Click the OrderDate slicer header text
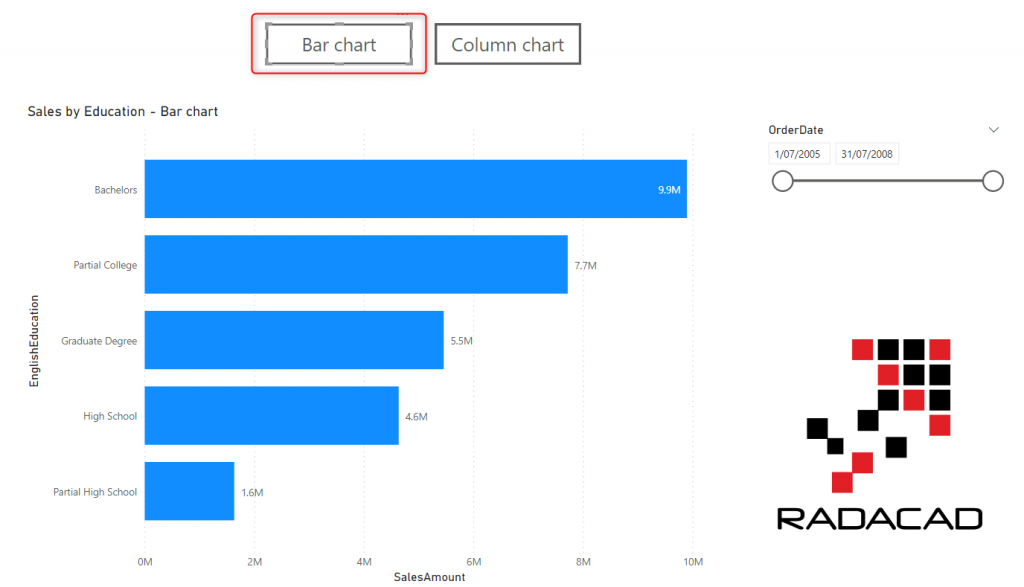The width and height of the screenshot is (1024, 587). pos(796,130)
